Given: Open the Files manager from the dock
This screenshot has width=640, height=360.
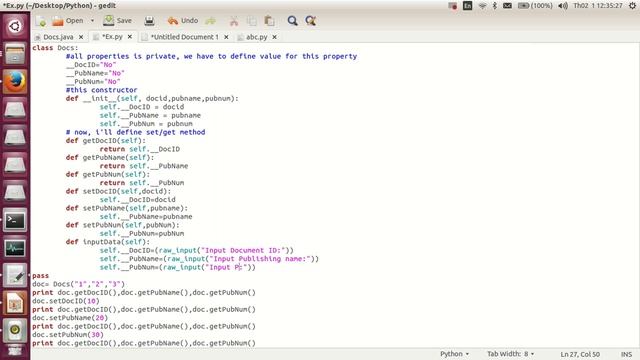Looking at the screenshot, I should (15, 54).
